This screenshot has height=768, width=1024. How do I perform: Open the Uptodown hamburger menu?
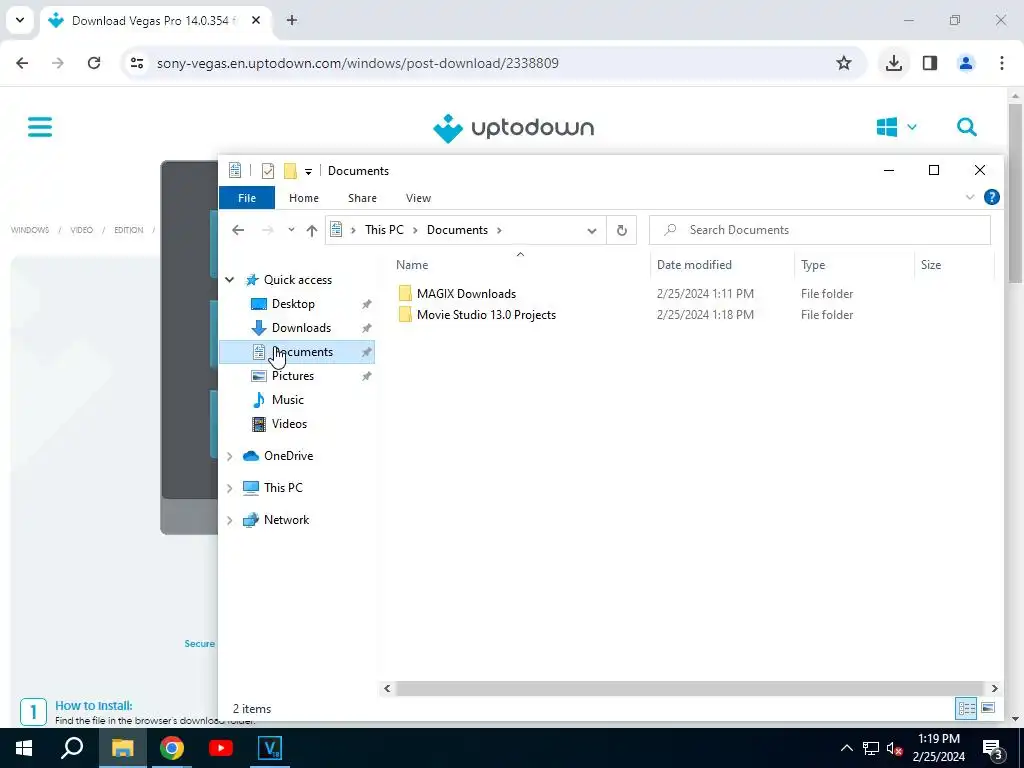pos(40,127)
